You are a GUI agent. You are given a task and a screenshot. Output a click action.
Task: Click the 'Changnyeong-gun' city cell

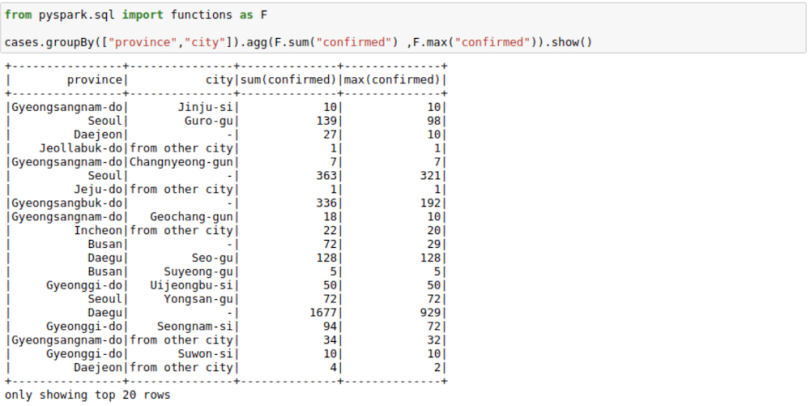click(181, 162)
